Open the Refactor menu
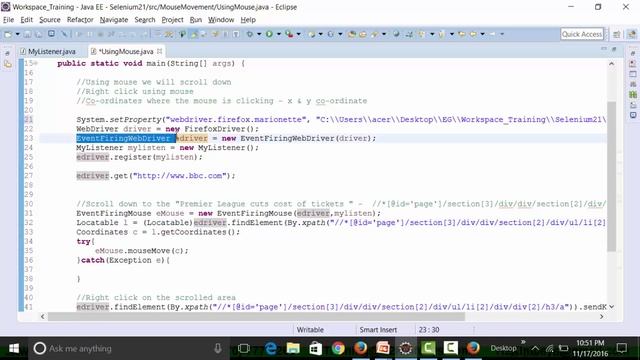This screenshot has width=640, height=360. click(x=80, y=20)
